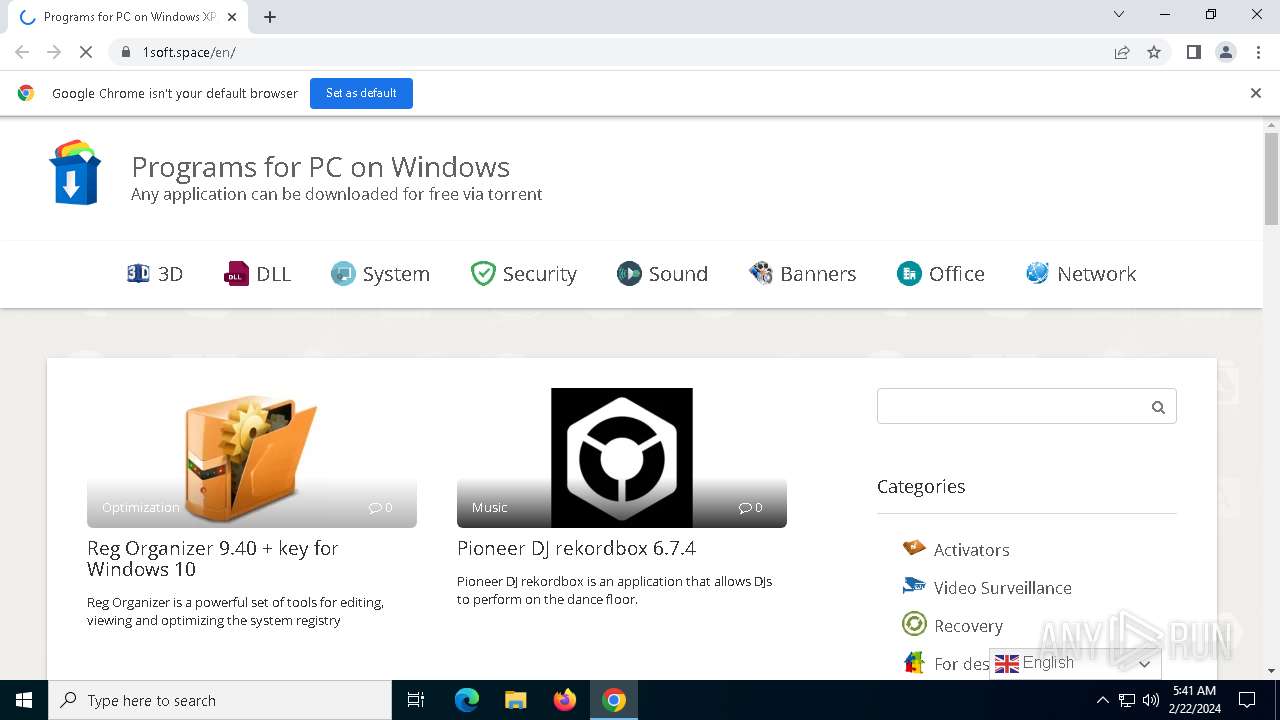Viewport: 1280px width, 720px height.
Task: Open the Video Surveillance category link
Action: [1002, 588]
